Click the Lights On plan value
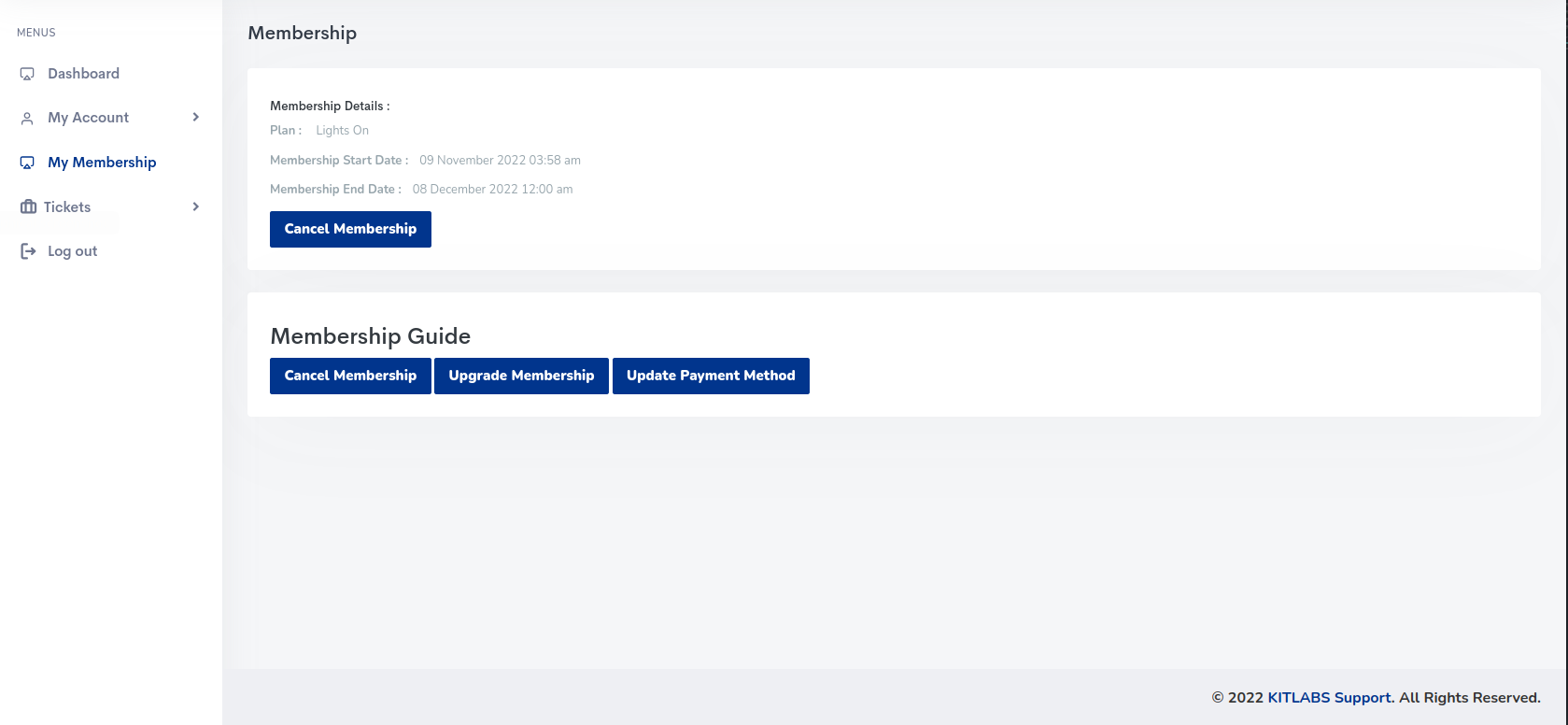Screen dimensions: 1568x725 342,131
